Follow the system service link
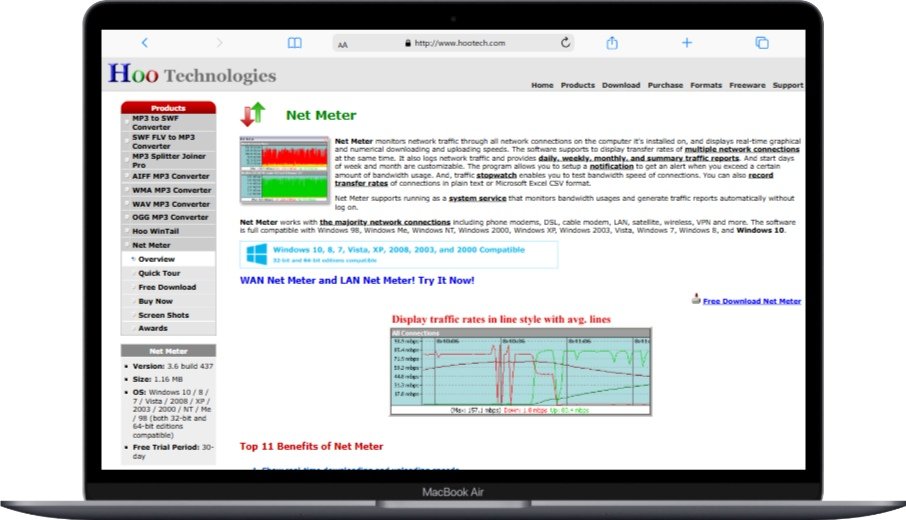This screenshot has height=520, width=906. coord(477,198)
